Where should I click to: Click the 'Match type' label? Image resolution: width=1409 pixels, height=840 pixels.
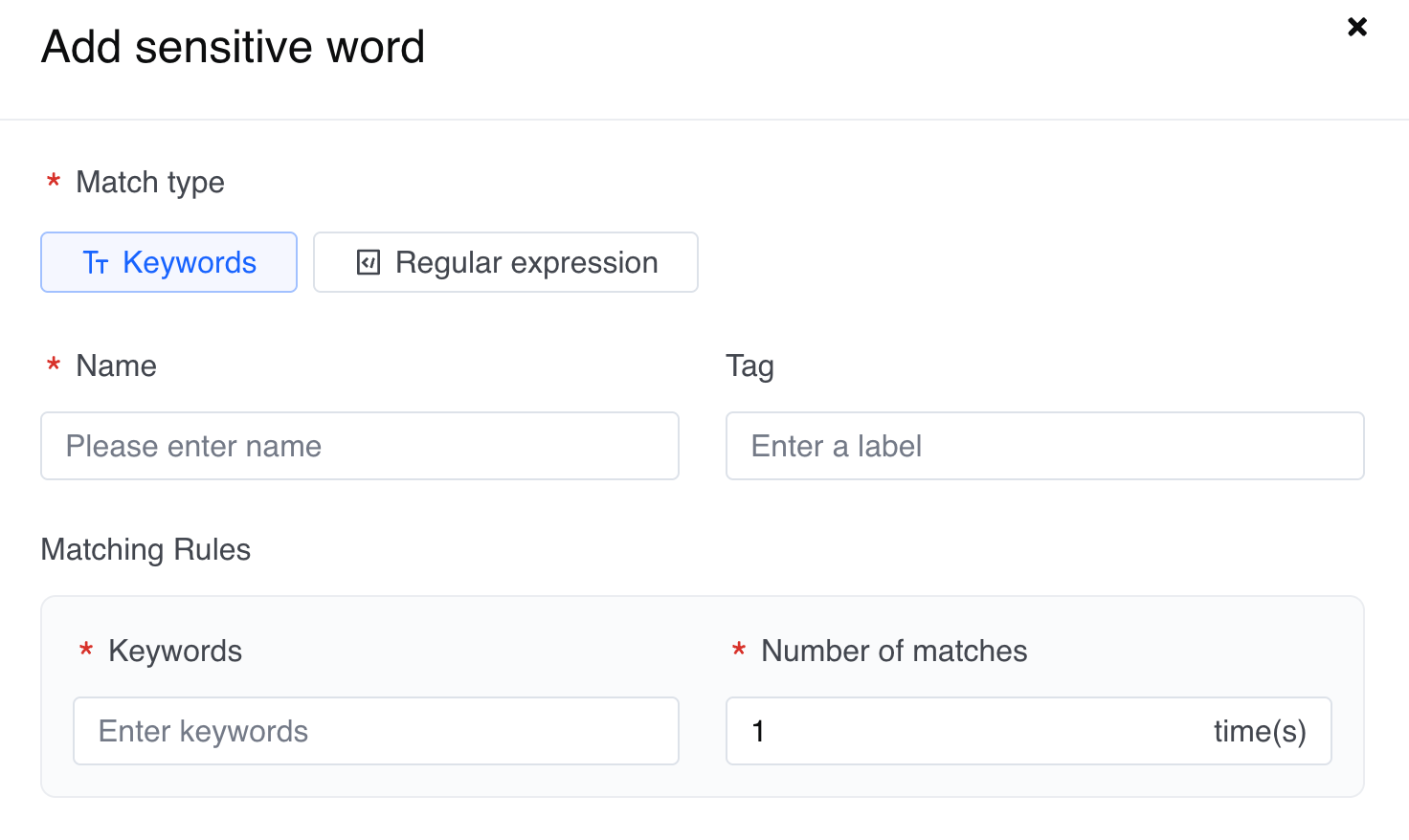coord(150,182)
